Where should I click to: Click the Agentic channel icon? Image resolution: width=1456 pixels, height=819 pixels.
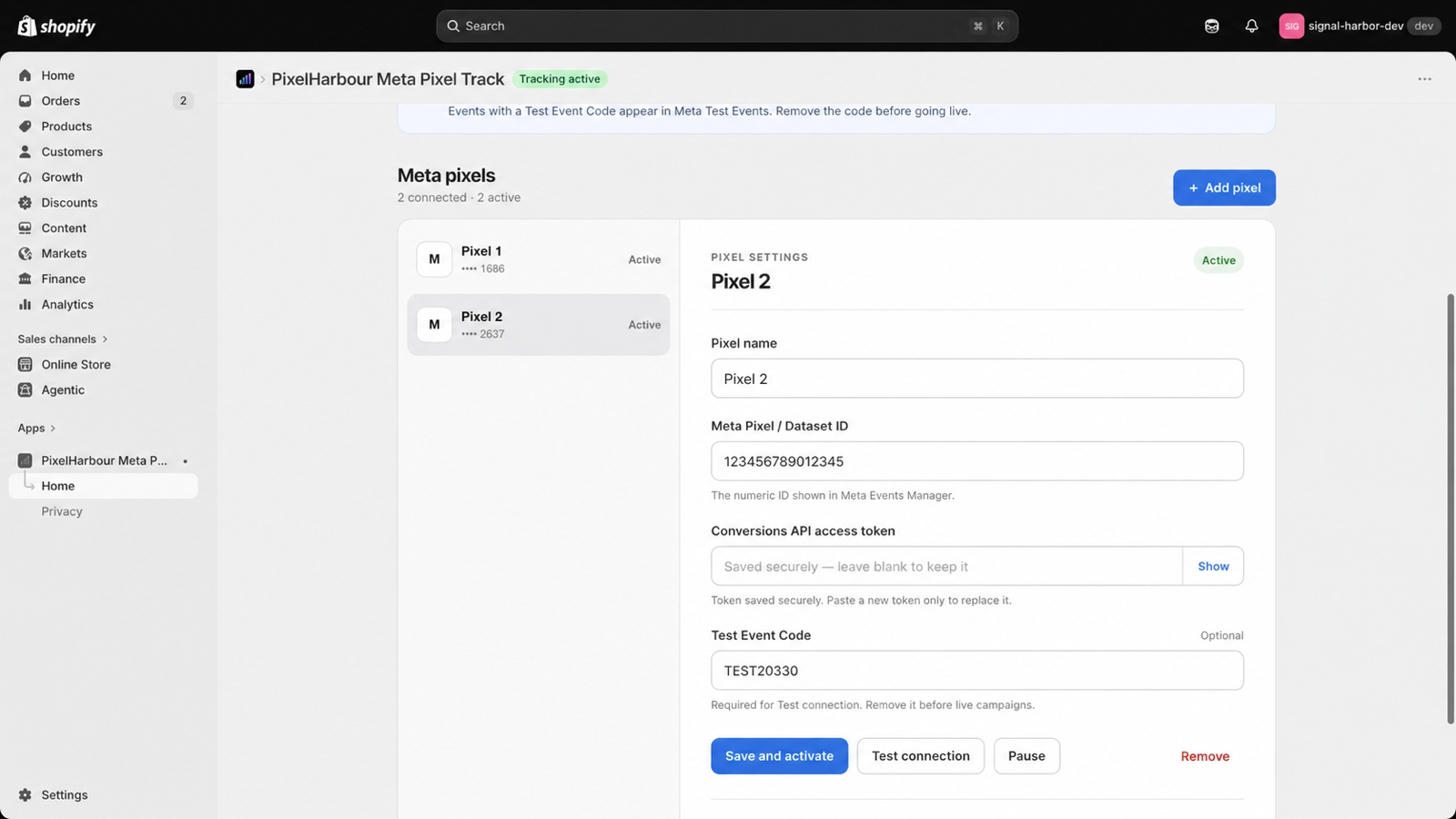(25, 390)
